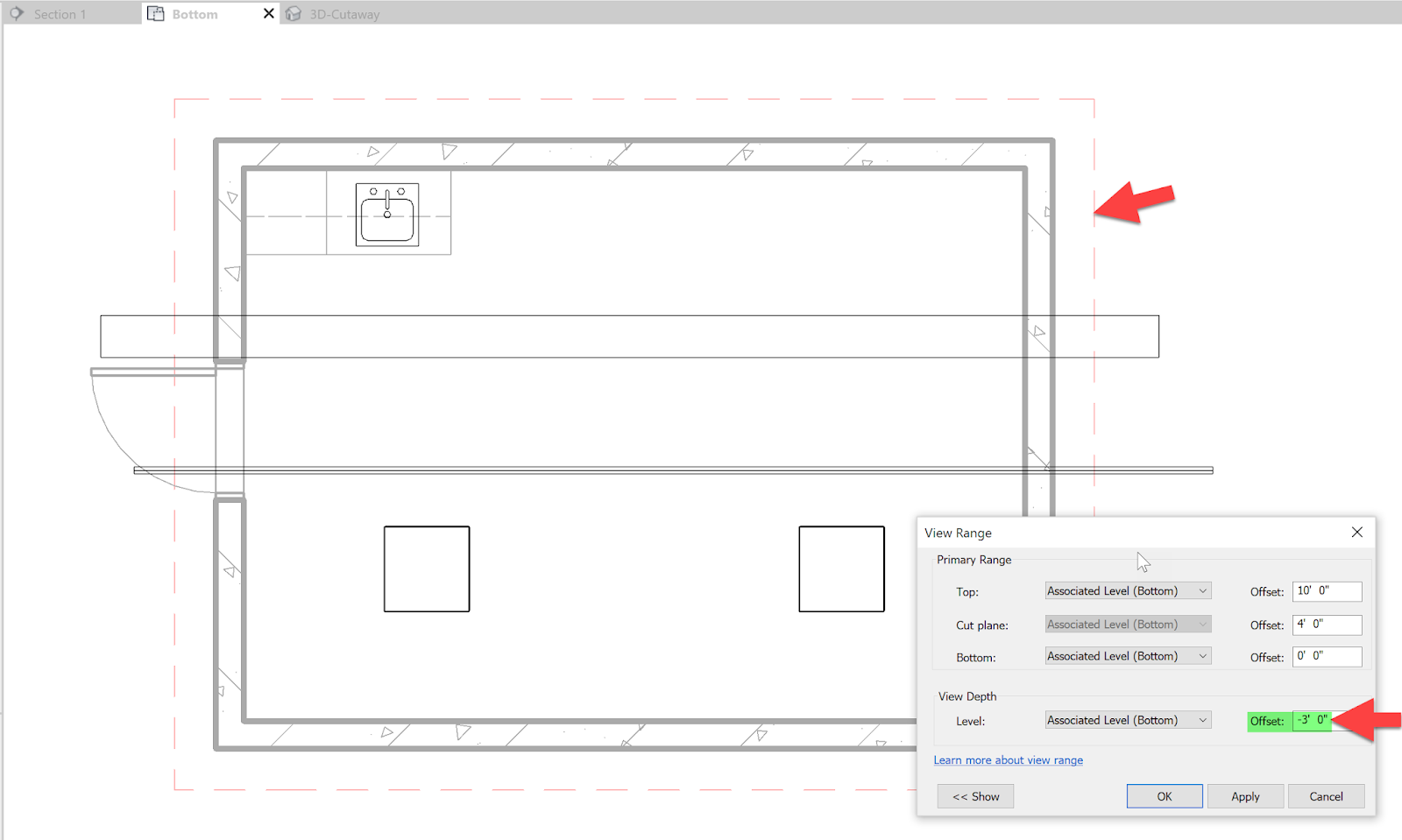This screenshot has width=1402, height=840.
Task: Close the Bottom view tab
Action: (268, 13)
